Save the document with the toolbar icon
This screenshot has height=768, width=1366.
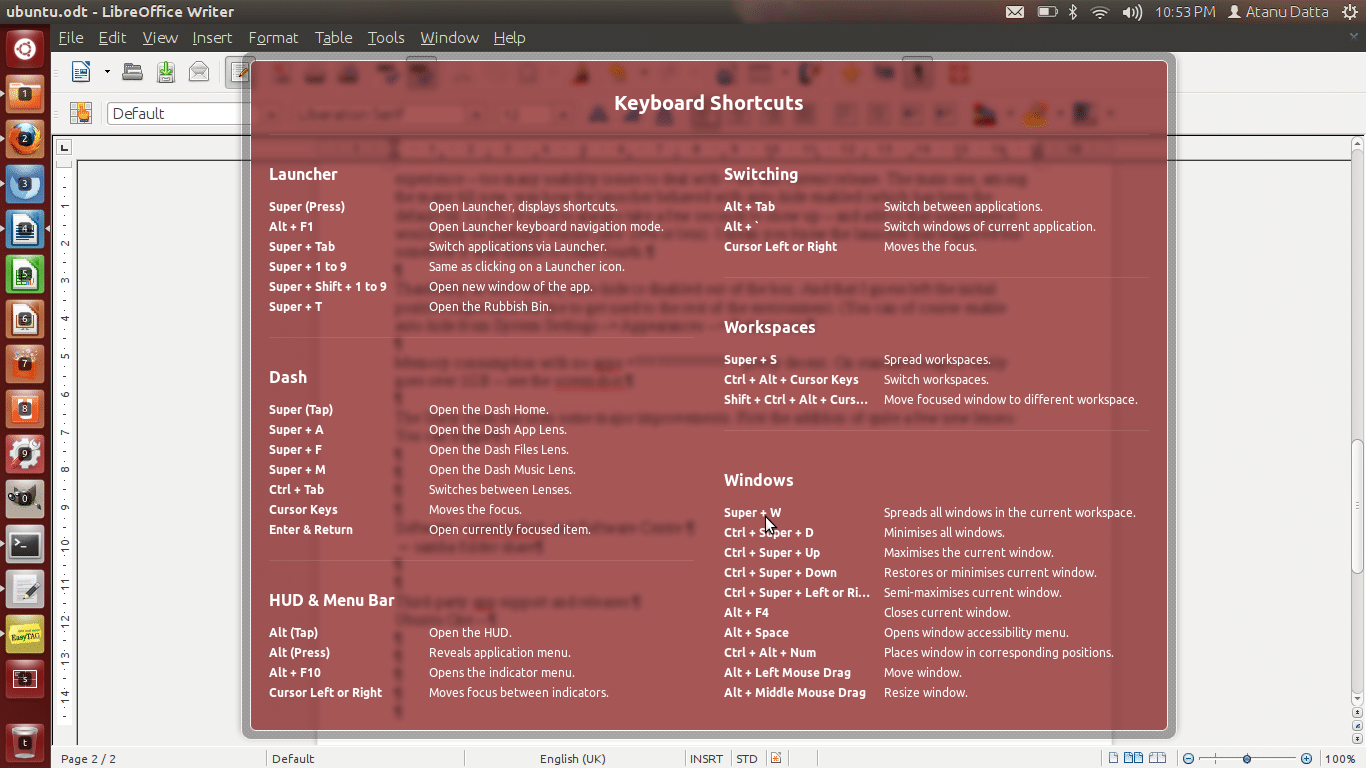(x=166, y=72)
